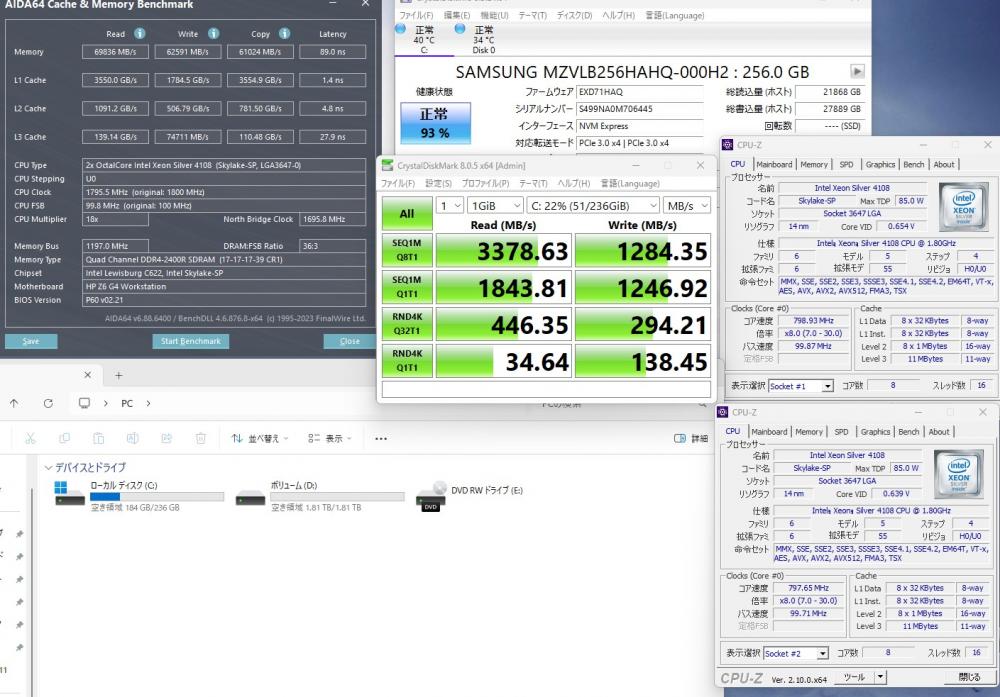Screen dimensions: 1000x697
Task: Toggle the details pane button in Explorer
Action: pyautogui.click(x=691, y=439)
